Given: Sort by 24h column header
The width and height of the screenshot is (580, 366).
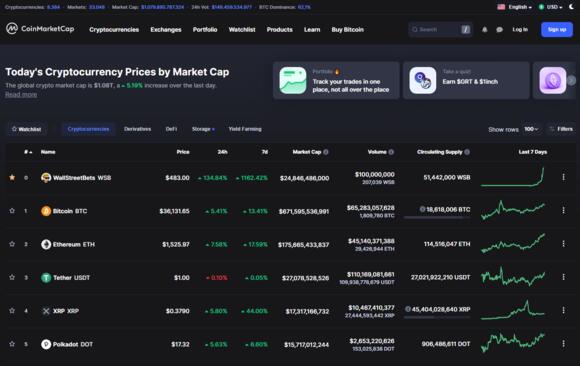Looking at the screenshot, I should (x=222, y=152).
